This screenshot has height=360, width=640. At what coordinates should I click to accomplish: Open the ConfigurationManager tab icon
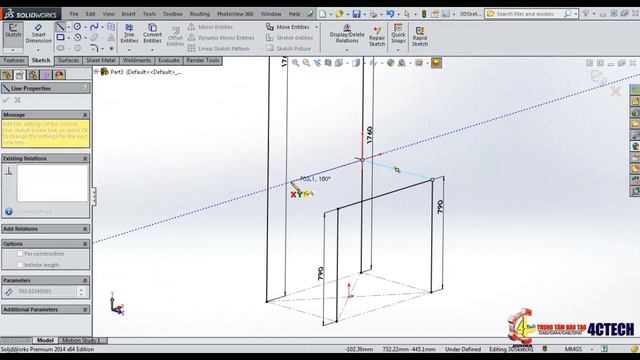click(x=33, y=75)
